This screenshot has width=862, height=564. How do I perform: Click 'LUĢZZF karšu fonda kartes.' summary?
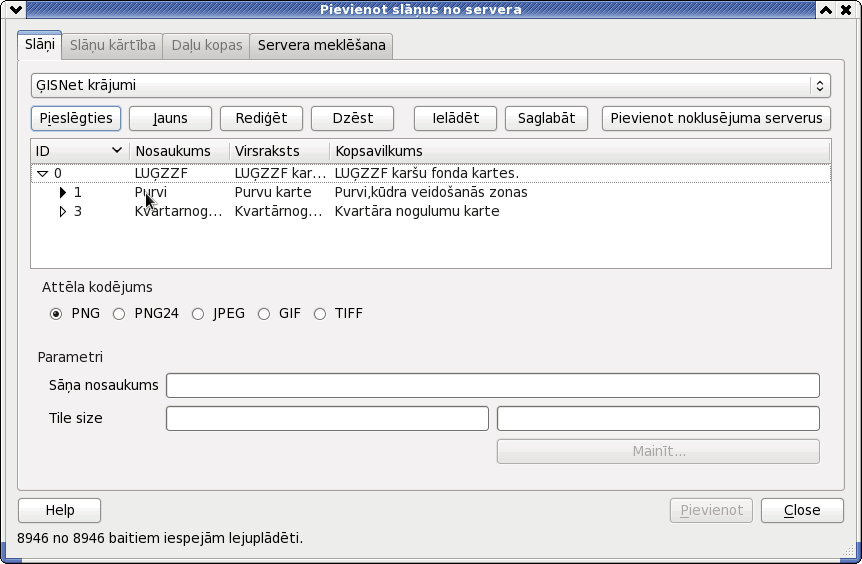point(427,174)
